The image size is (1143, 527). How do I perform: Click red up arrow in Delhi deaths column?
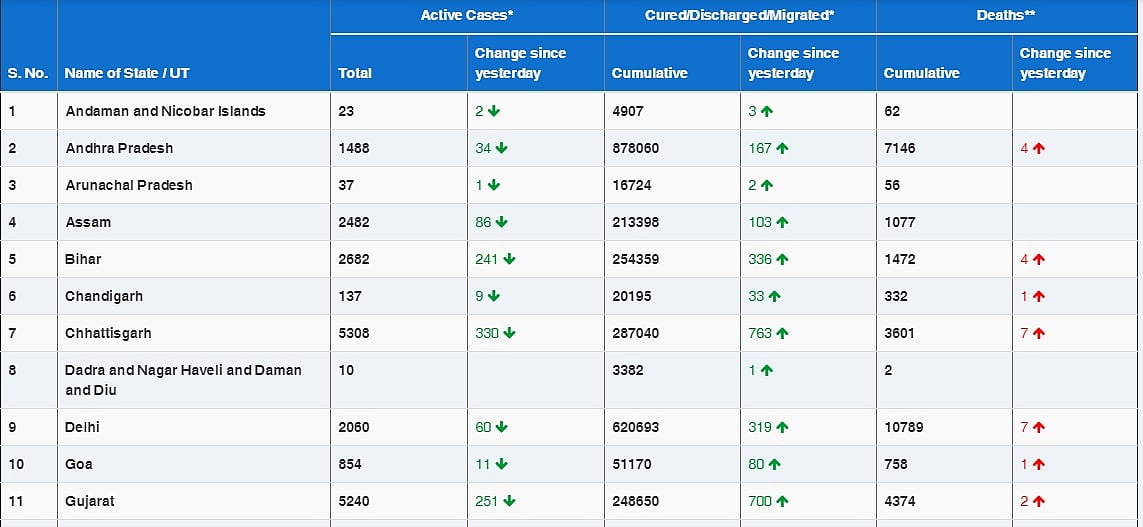1039,427
